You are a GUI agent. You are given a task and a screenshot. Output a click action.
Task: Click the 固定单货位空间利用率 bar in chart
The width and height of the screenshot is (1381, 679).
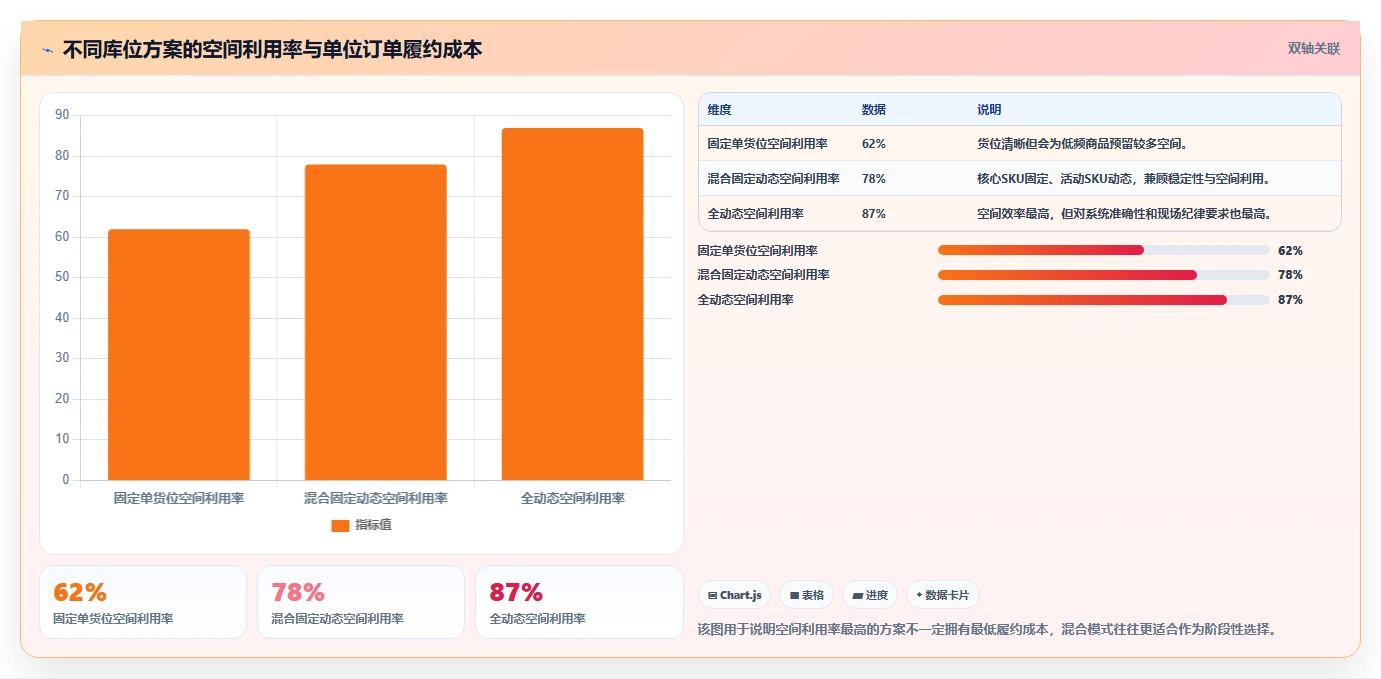pyautogui.click(x=179, y=355)
